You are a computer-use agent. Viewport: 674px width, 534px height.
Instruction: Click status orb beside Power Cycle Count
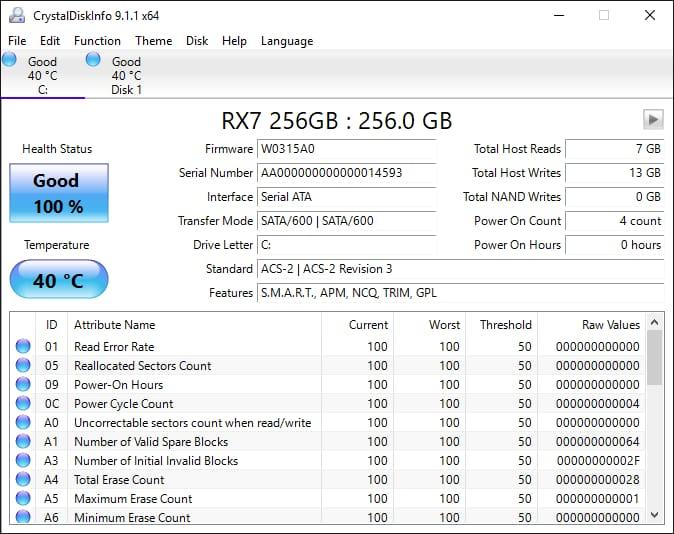(23, 404)
